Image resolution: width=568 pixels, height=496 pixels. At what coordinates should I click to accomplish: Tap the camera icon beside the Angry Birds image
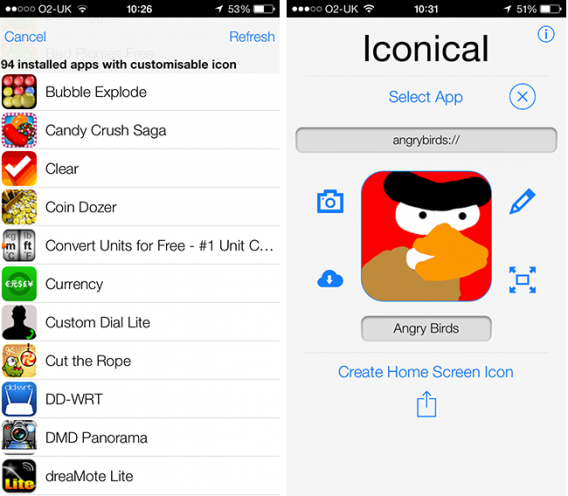click(330, 201)
